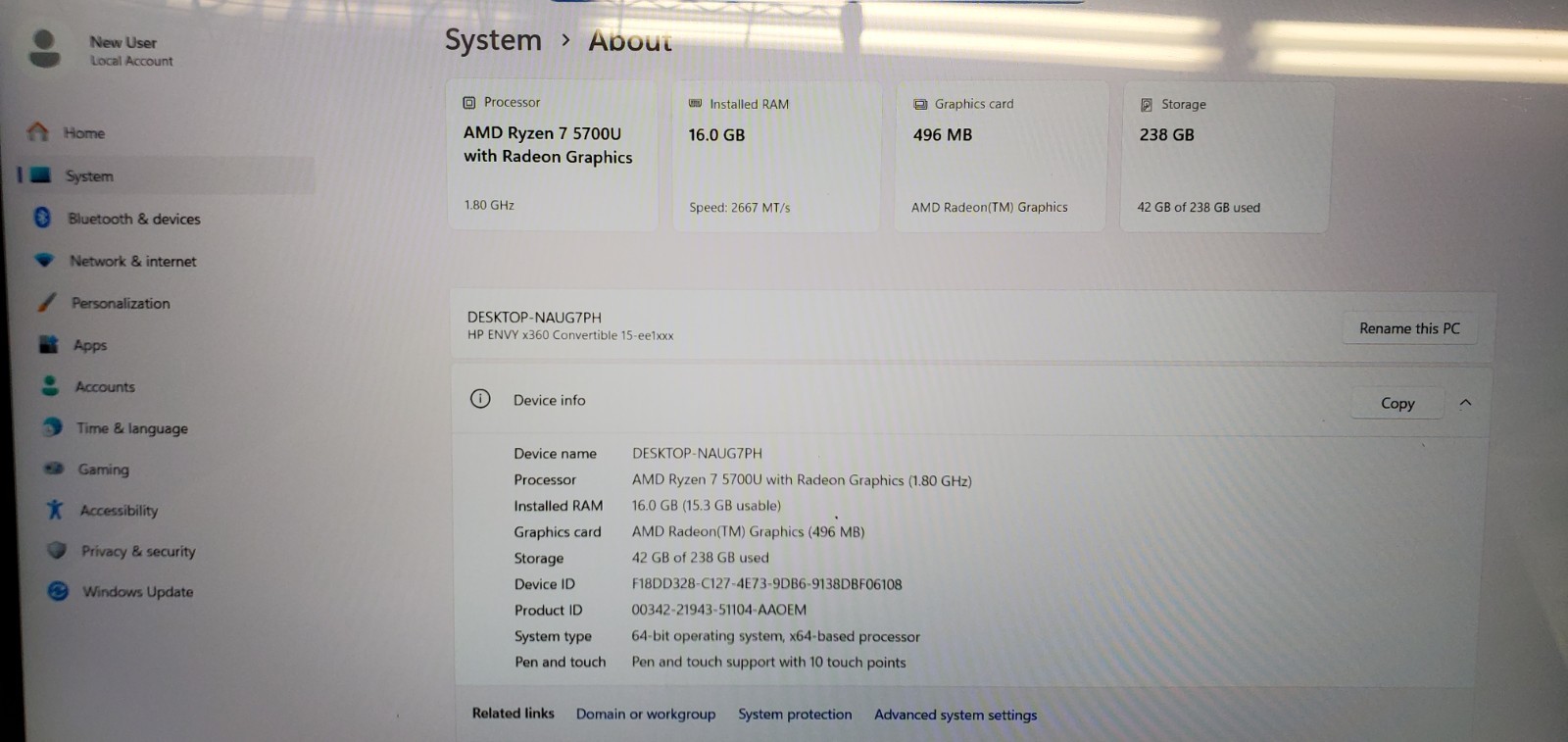The image size is (1568, 742).
Task: Copy device info with Copy button
Action: [x=1397, y=403]
